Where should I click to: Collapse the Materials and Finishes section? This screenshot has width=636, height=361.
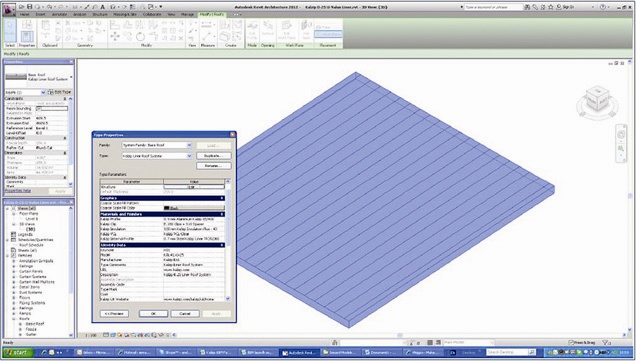(x=221, y=214)
